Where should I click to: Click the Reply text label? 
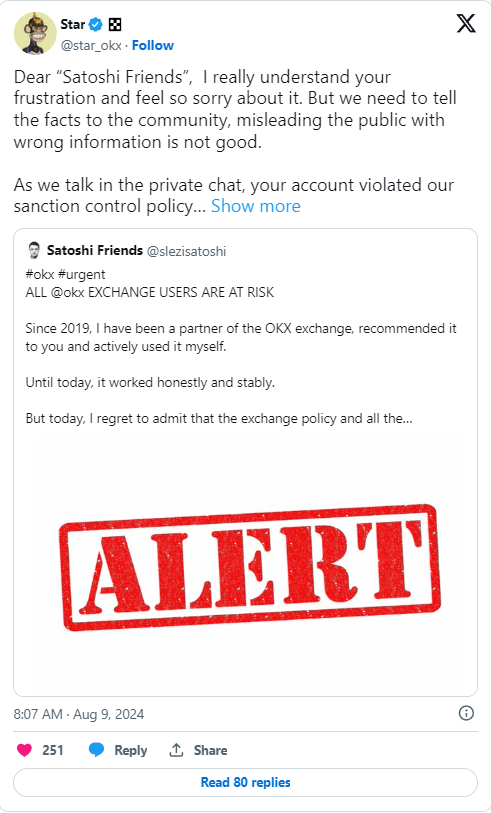[x=131, y=750]
